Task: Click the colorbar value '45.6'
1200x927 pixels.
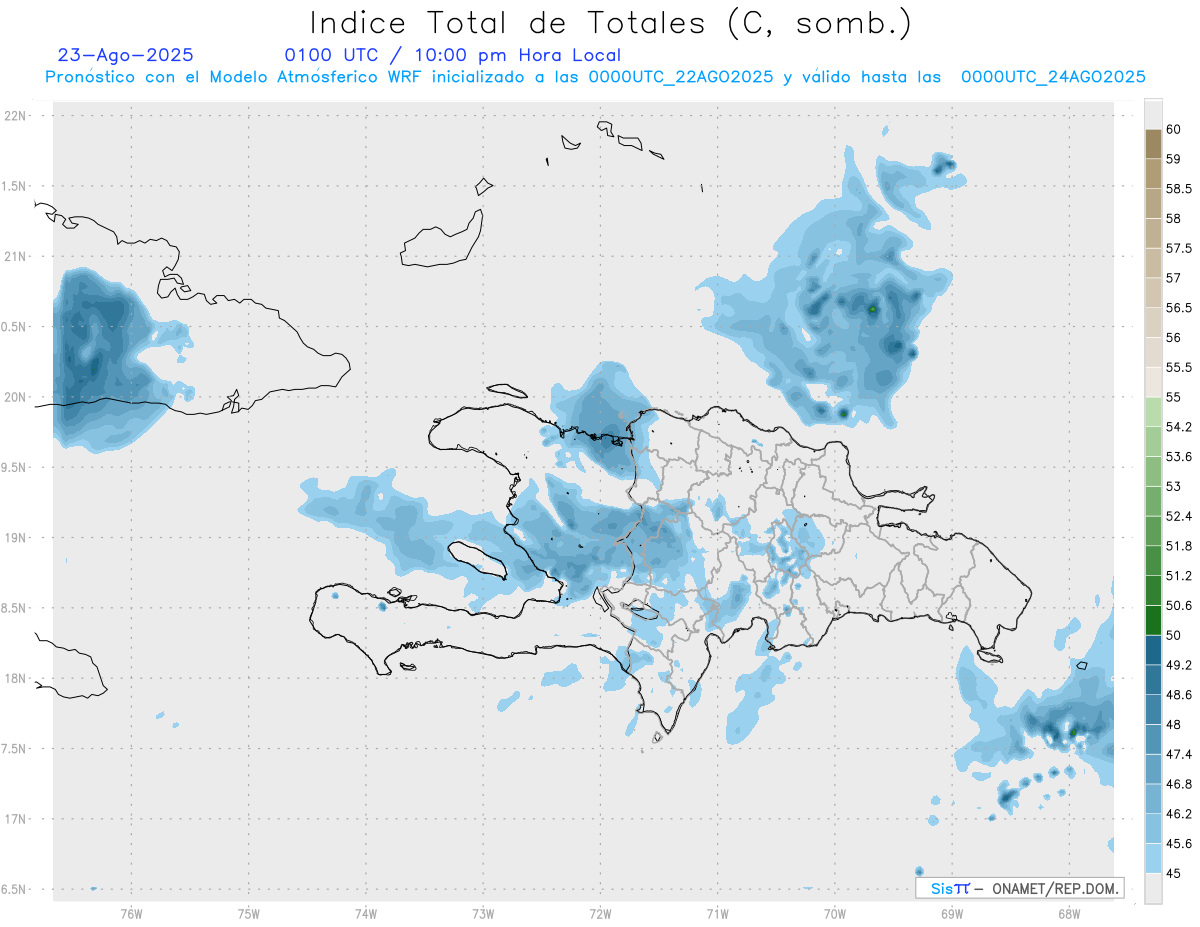Action: (x=1179, y=843)
